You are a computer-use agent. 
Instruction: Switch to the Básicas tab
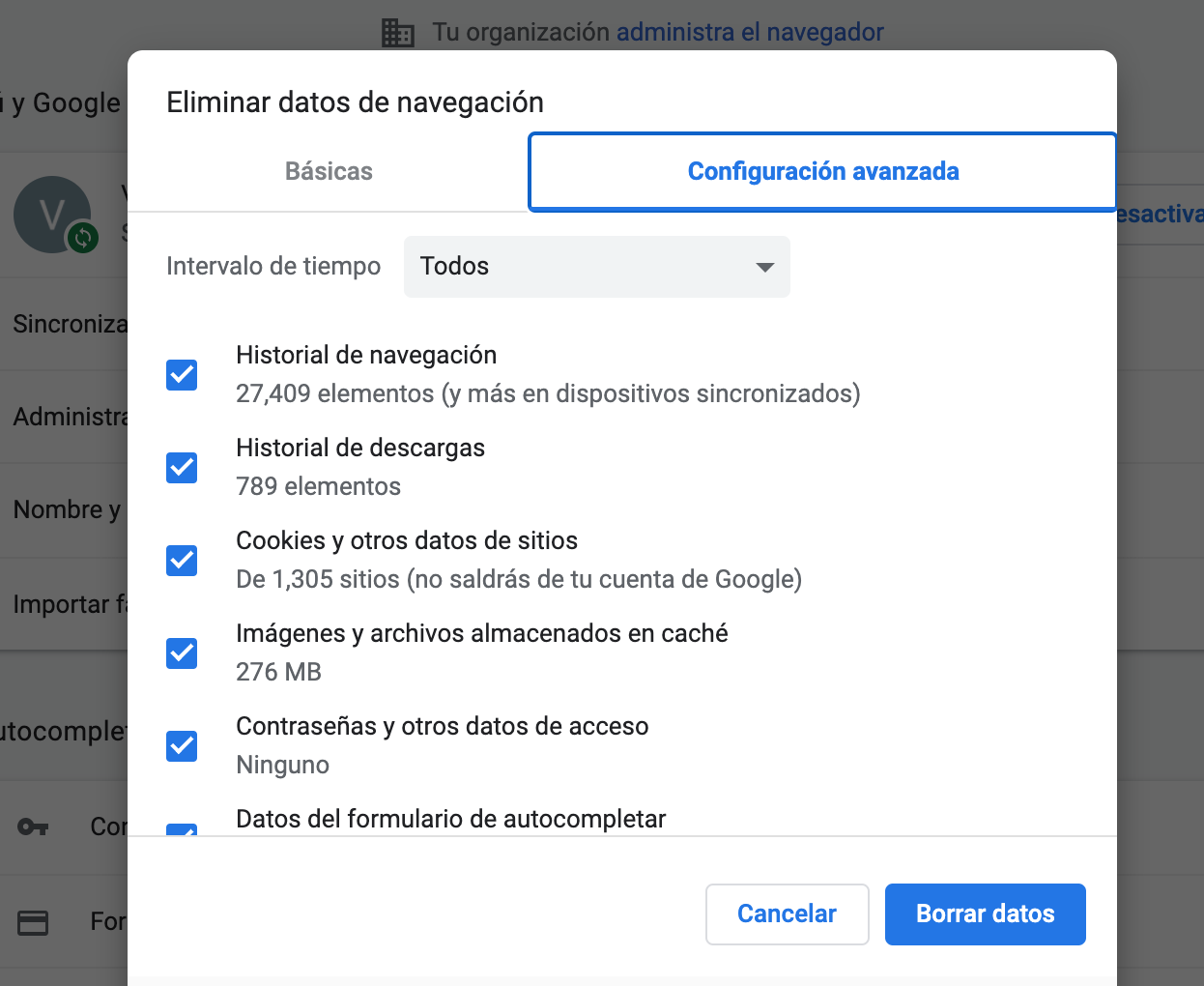pyautogui.click(x=329, y=172)
